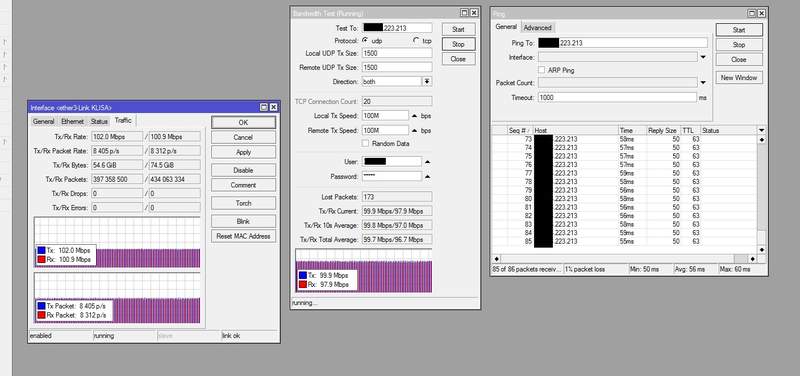This screenshot has height=376, width=800.
Task: Close Ping window via X icon
Action: (762, 14)
